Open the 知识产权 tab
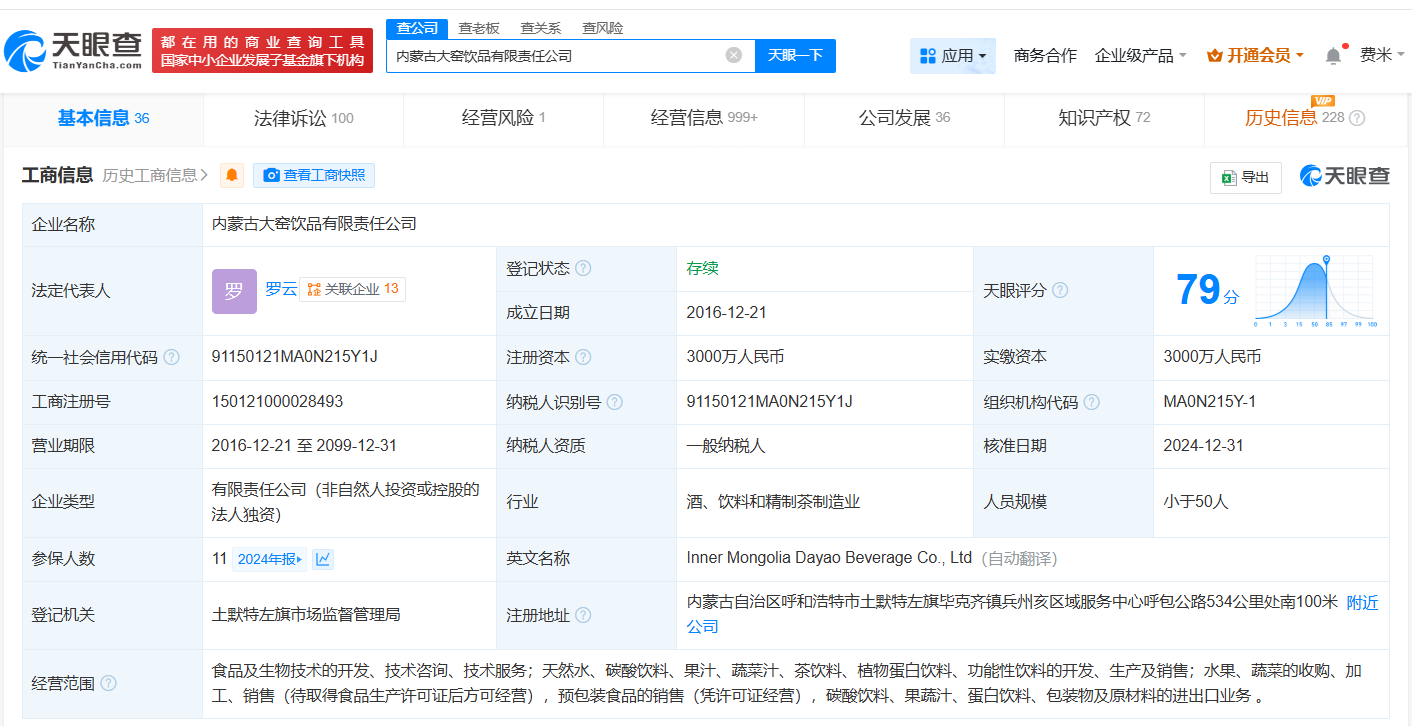The height and width of the screenshot is (726, 1412). point(1103,118)
